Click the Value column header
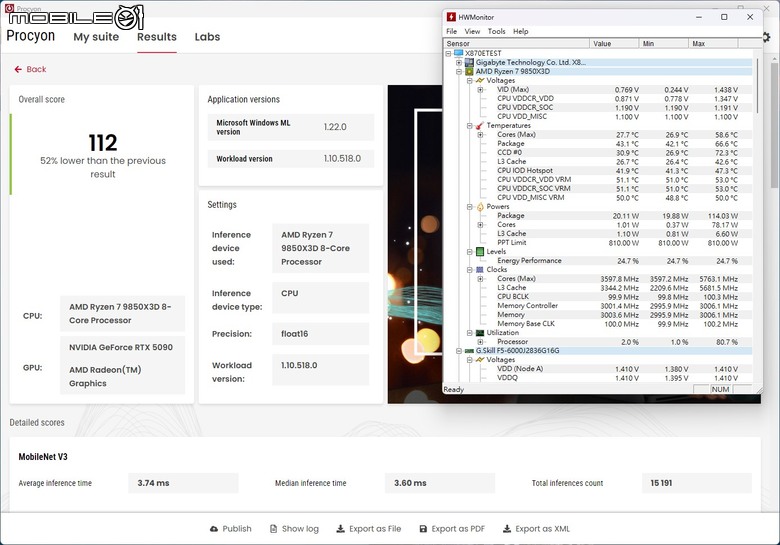This screenshot has height=545, width=780. click(x=614, y=44)
